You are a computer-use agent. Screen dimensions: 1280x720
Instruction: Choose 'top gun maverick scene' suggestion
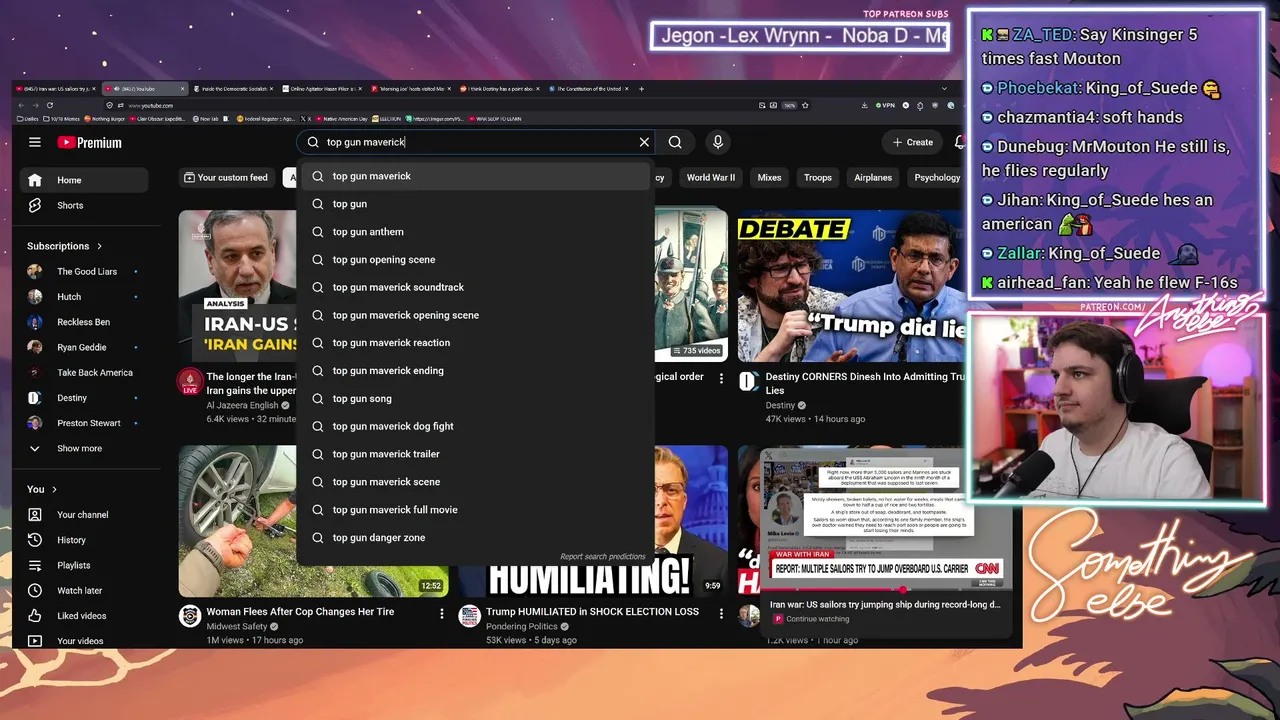coord(476,482)
